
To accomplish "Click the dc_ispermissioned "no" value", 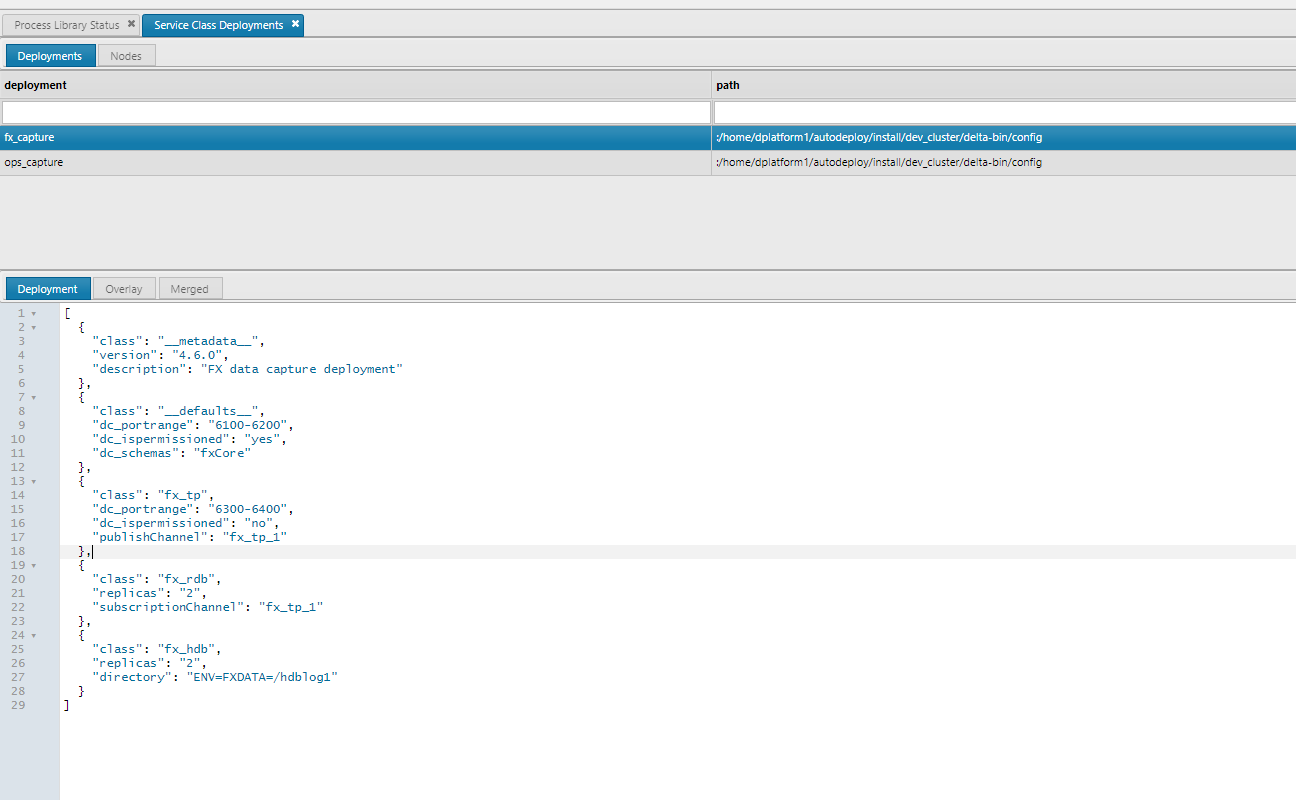I will [x=260, y=523].
